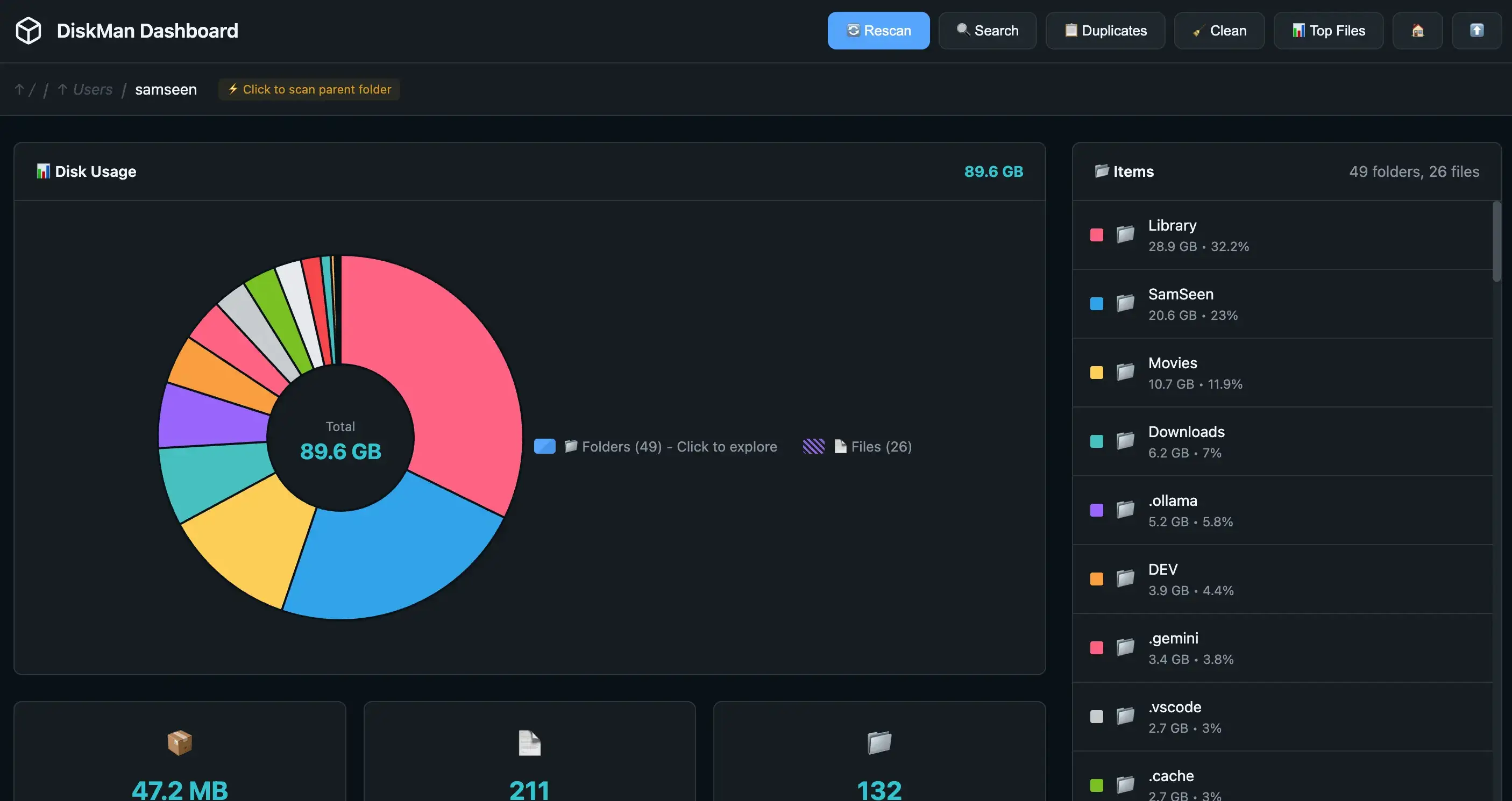This screenshot has height=801, width=1512.
Task: Toggle the Files (26) legend entry
Action: point(857,446)
